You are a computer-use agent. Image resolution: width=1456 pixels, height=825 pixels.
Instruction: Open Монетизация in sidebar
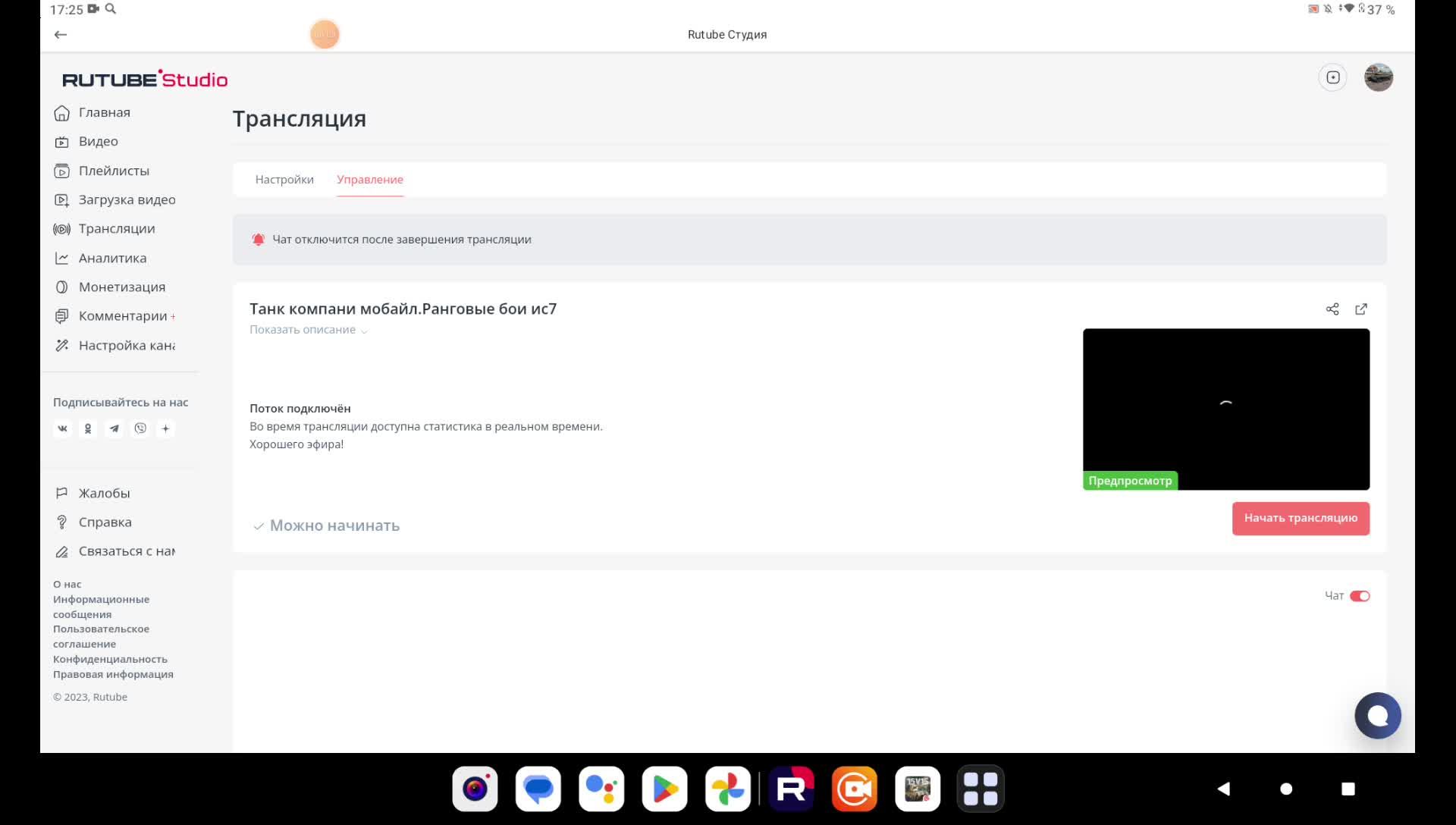tap(121, 287)
